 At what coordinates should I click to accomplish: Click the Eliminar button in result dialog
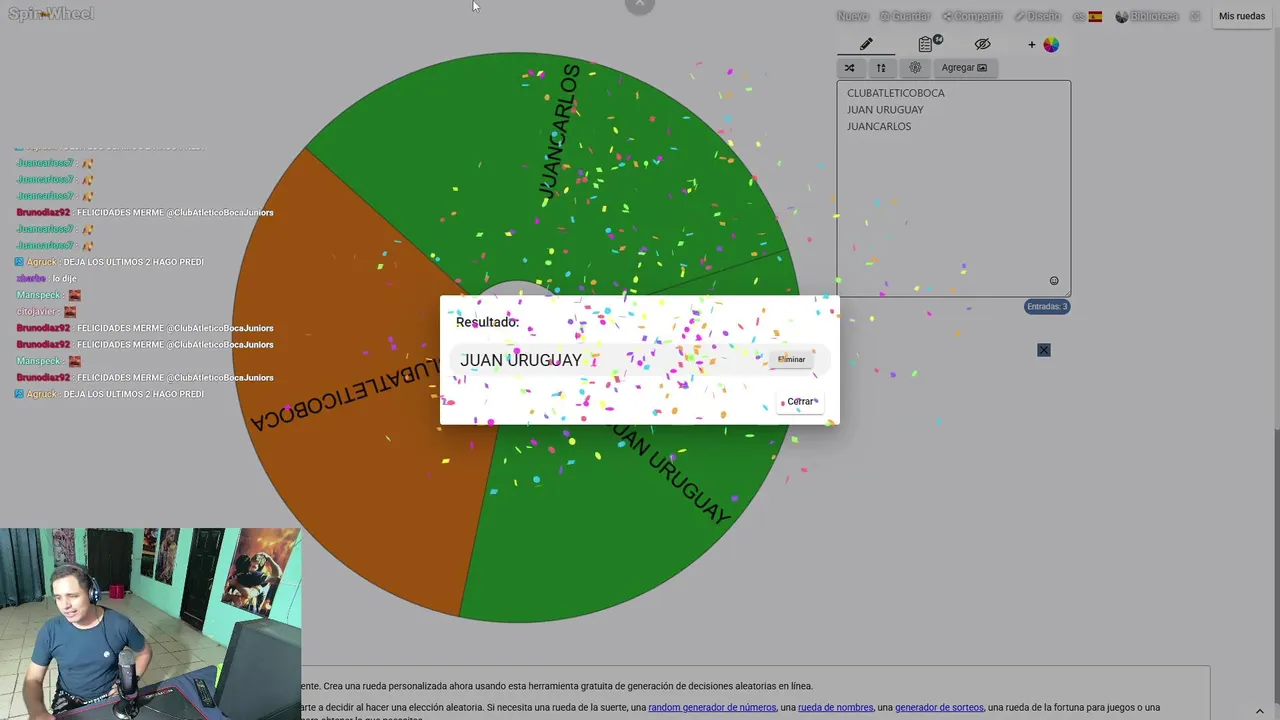(x=791, y=359)
